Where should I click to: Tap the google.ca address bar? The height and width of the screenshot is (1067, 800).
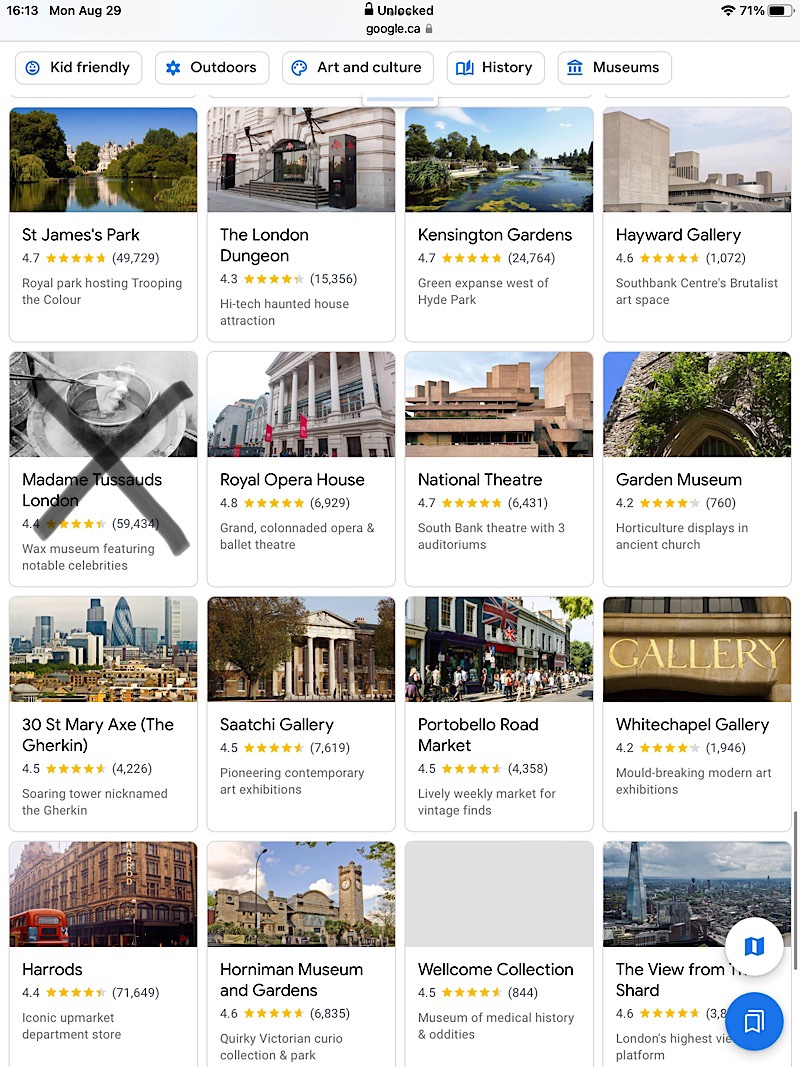tap(393, 29)
